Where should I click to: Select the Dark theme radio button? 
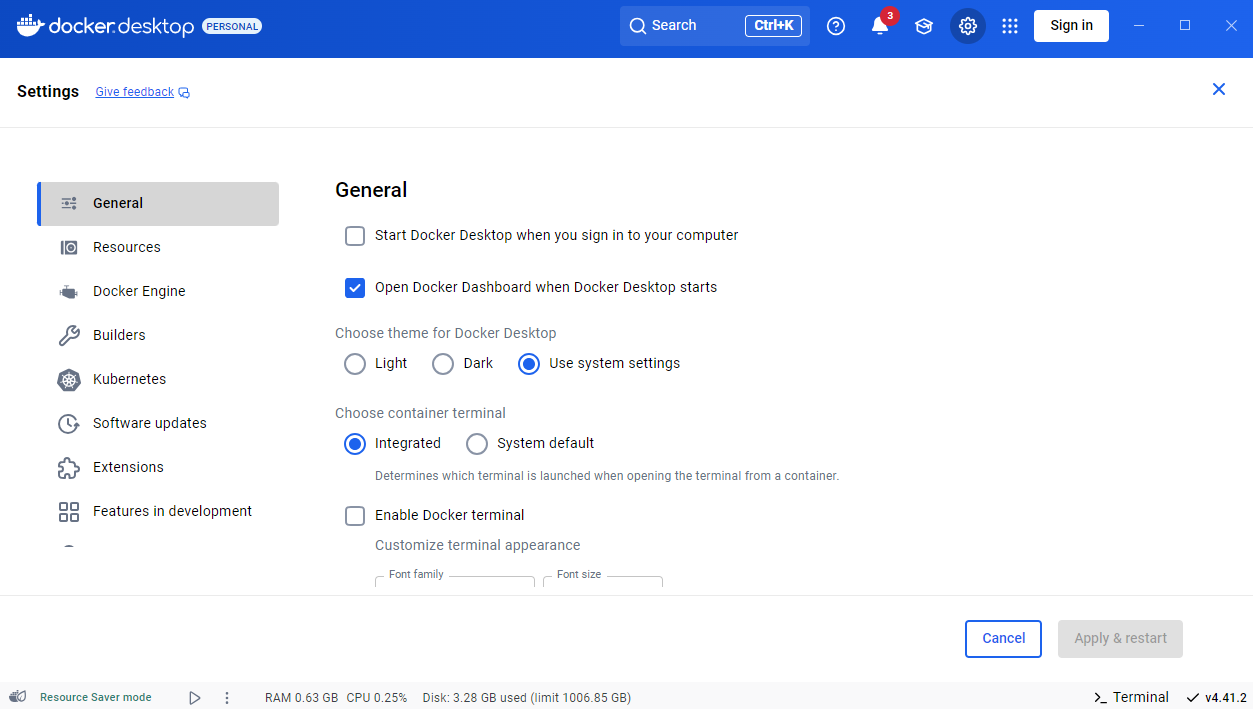(443, 364)
